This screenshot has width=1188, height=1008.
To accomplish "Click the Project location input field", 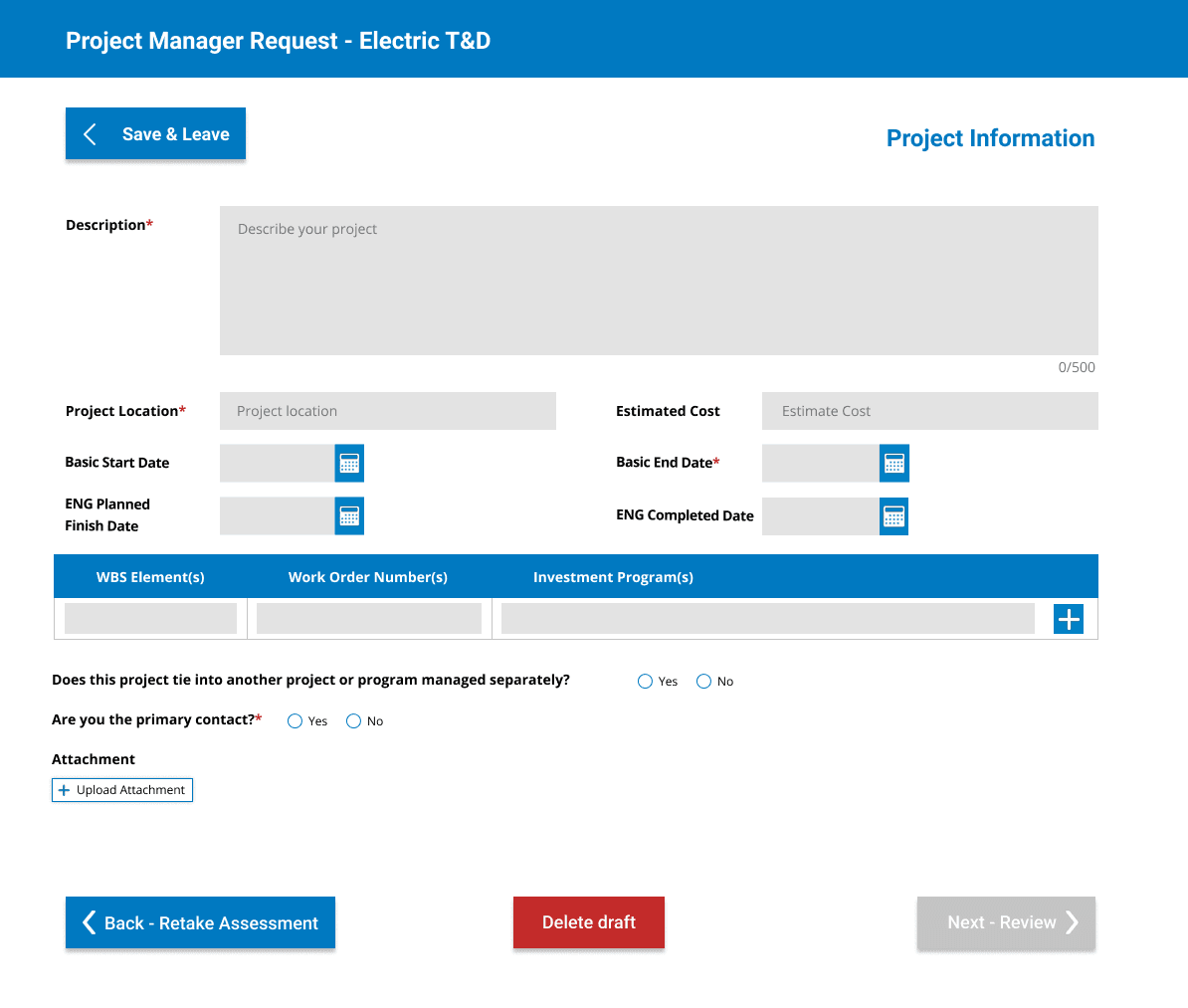I will pyautogui.click(x=388, y=411).
